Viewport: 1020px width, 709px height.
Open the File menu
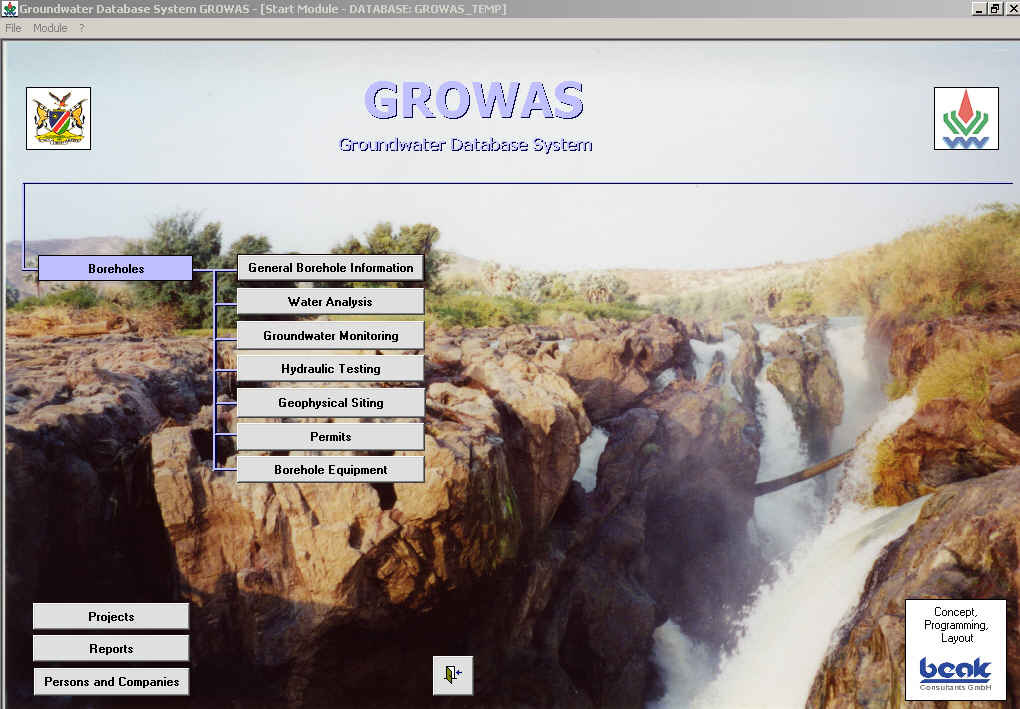point(13,28)
